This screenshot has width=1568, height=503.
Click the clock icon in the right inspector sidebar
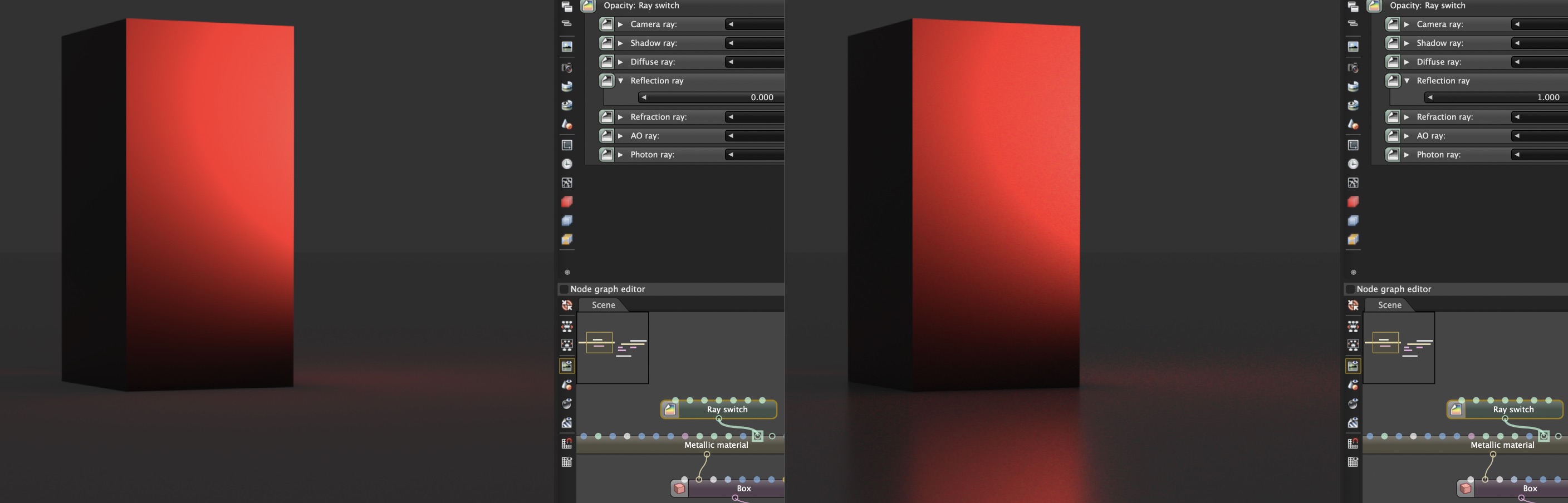[x=1353, y=164]
